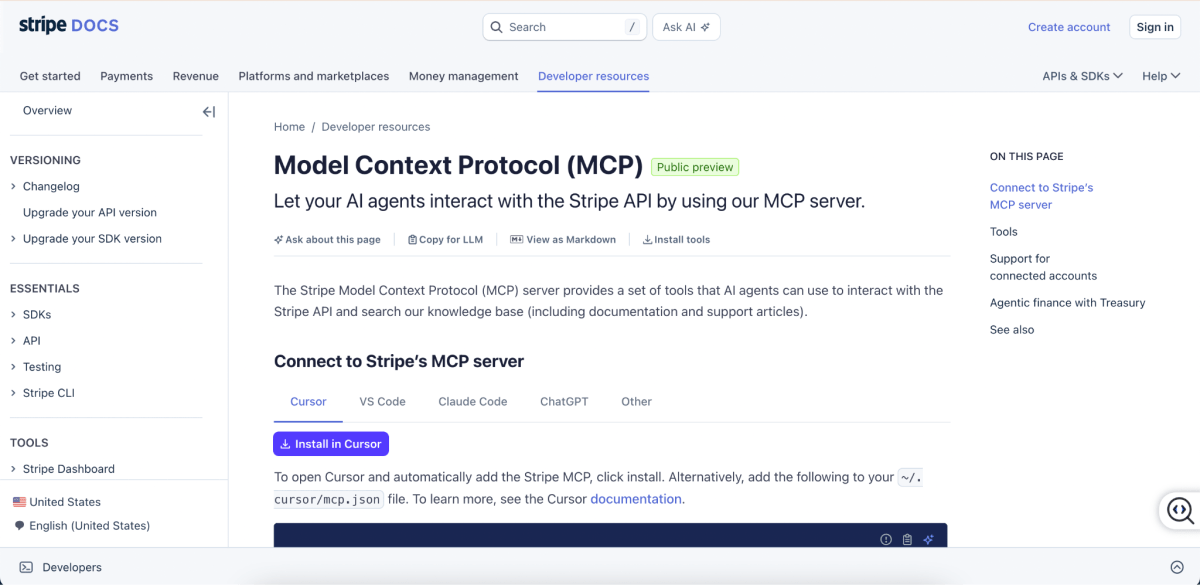
Task: Focus the Search input field
Action: [565, 27]
